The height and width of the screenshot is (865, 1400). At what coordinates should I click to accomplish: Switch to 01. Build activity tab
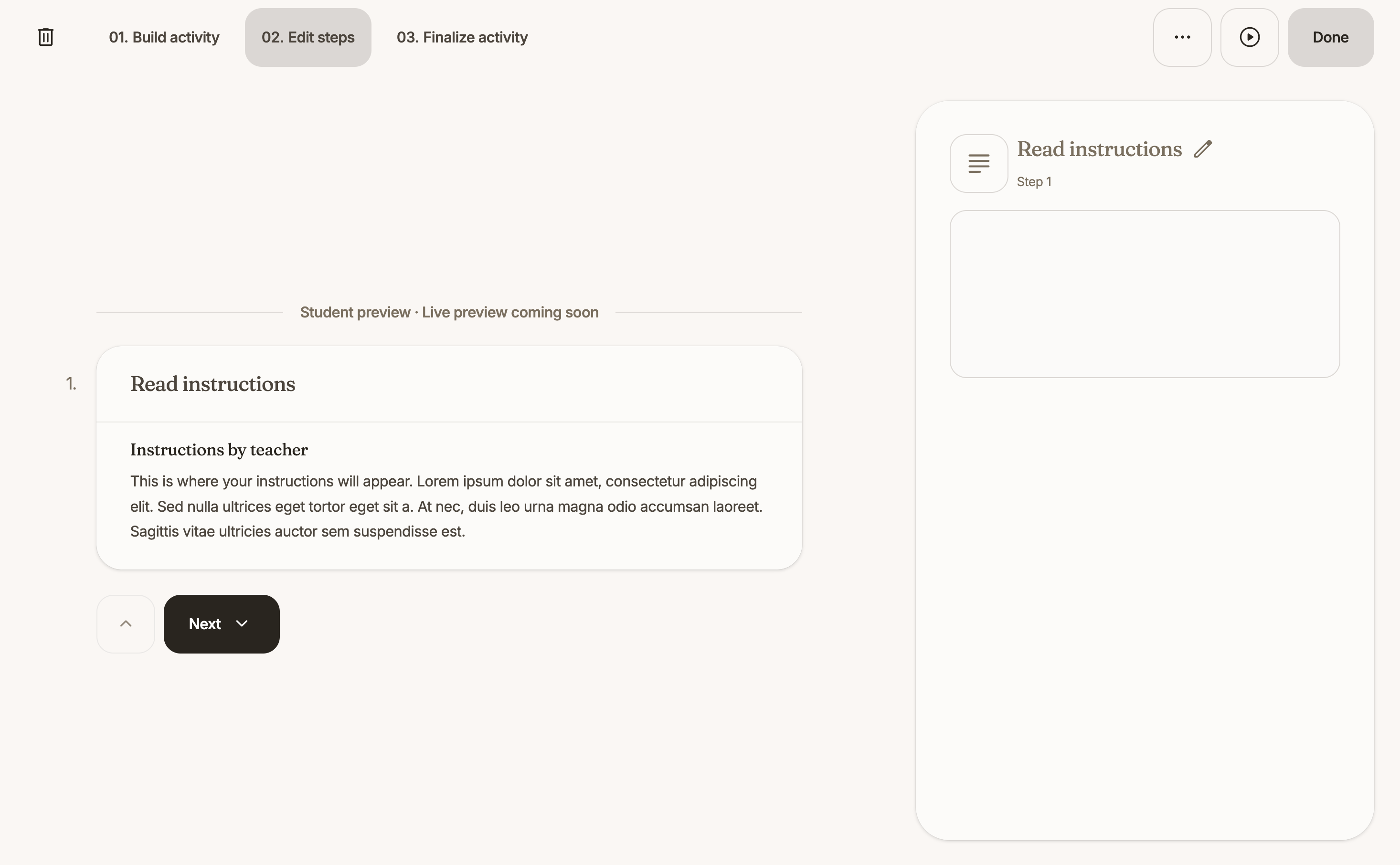pos(164,37)
